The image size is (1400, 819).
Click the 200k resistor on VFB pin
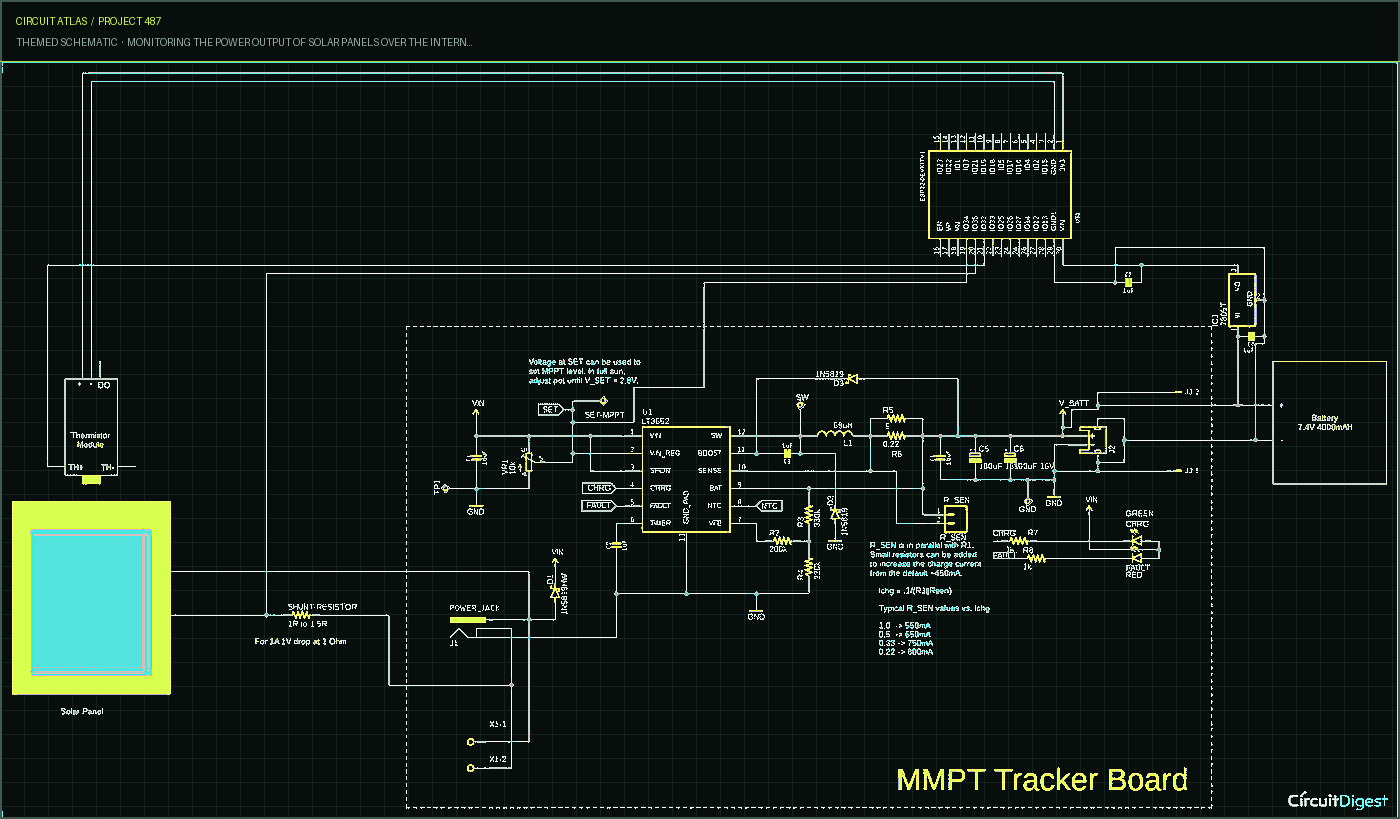click(x=780, y=539)
